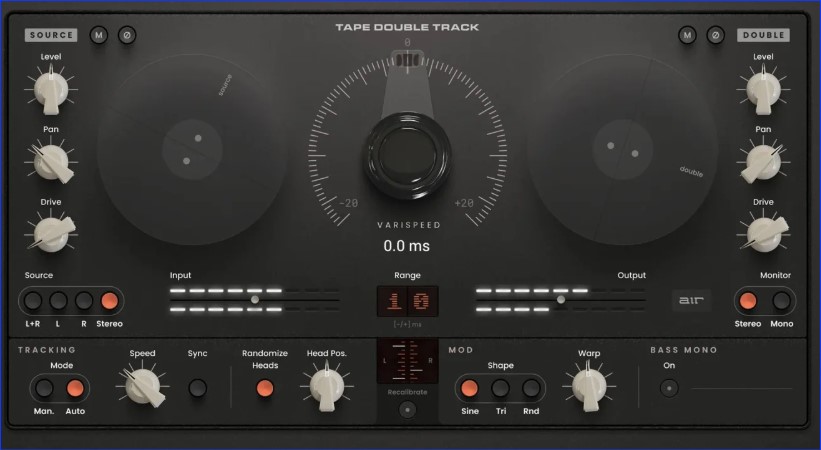The height and width of the screenshot is (450, 821).
Task: Click the Output level slider handle
Action: click(x=561, y=300)
